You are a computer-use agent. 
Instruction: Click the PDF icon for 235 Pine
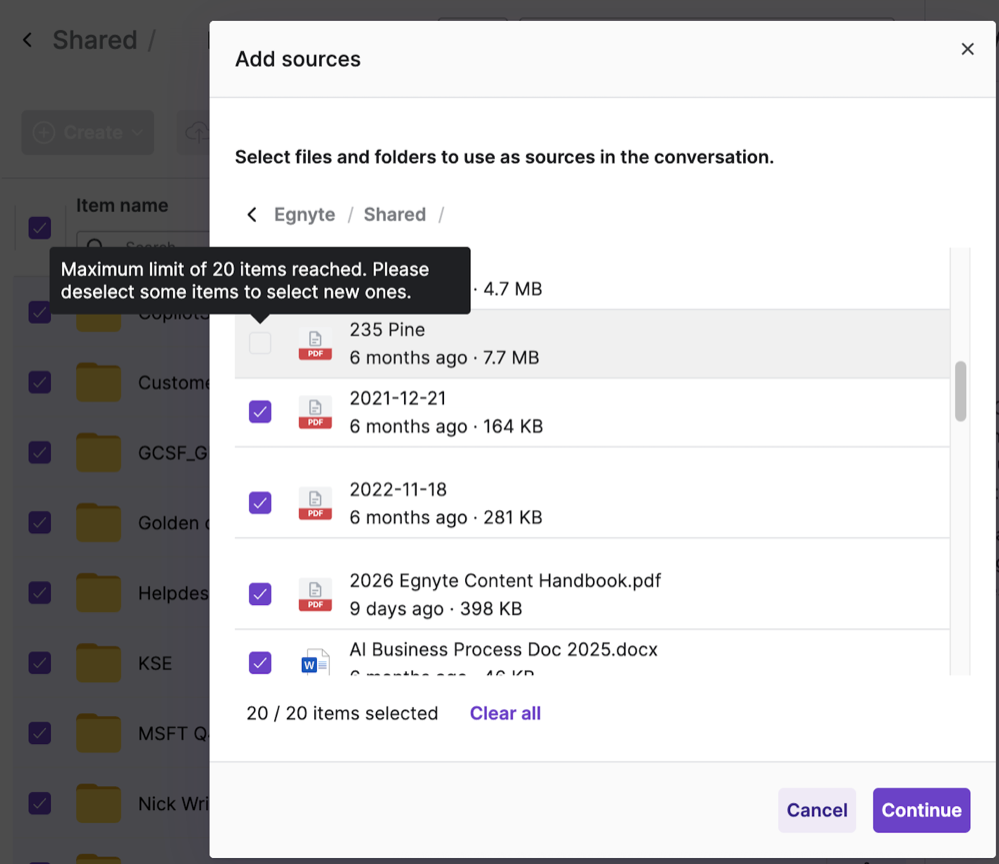click(315, 344)
